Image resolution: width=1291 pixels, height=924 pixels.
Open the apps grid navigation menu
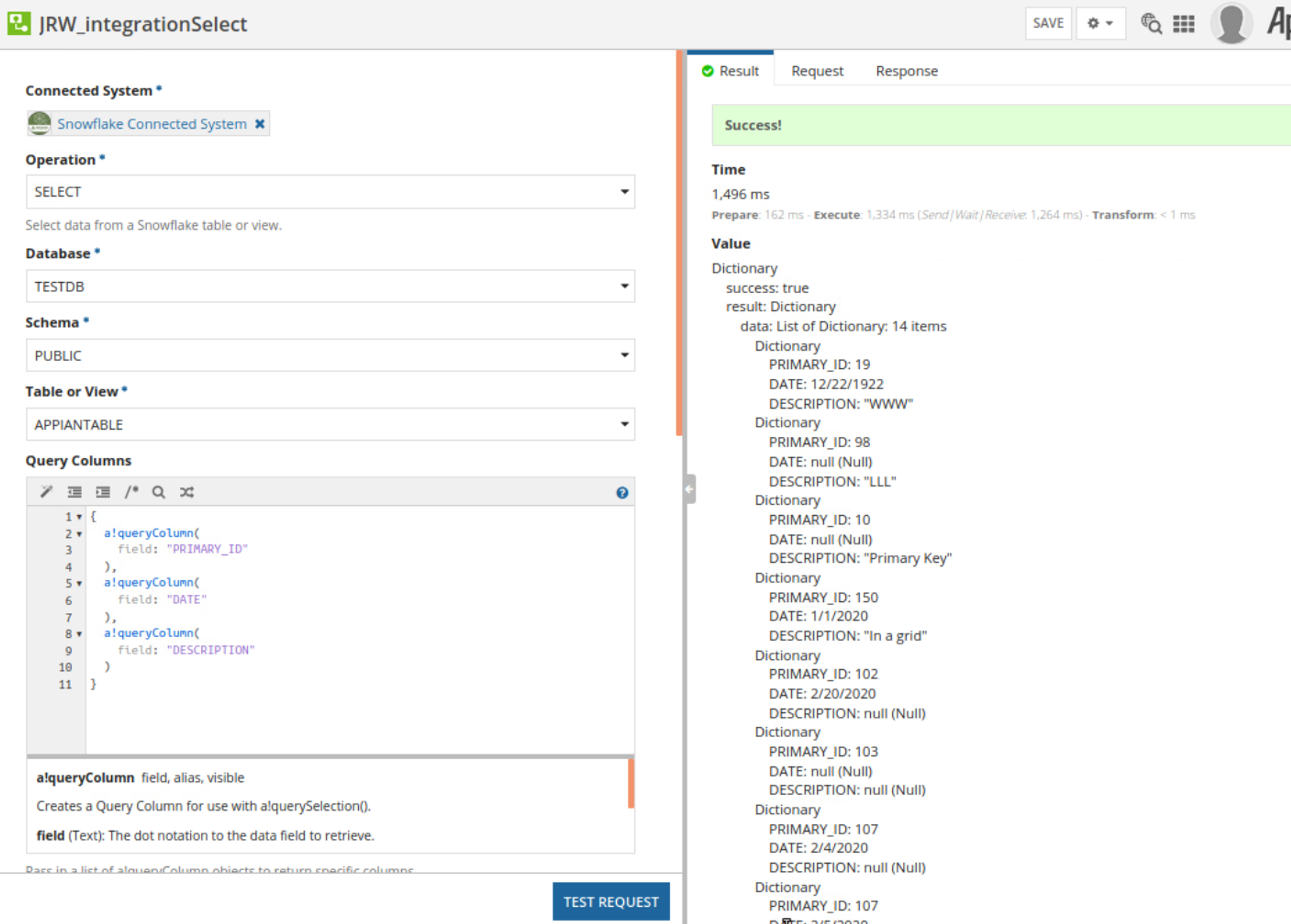click(x=1183, y=24)
